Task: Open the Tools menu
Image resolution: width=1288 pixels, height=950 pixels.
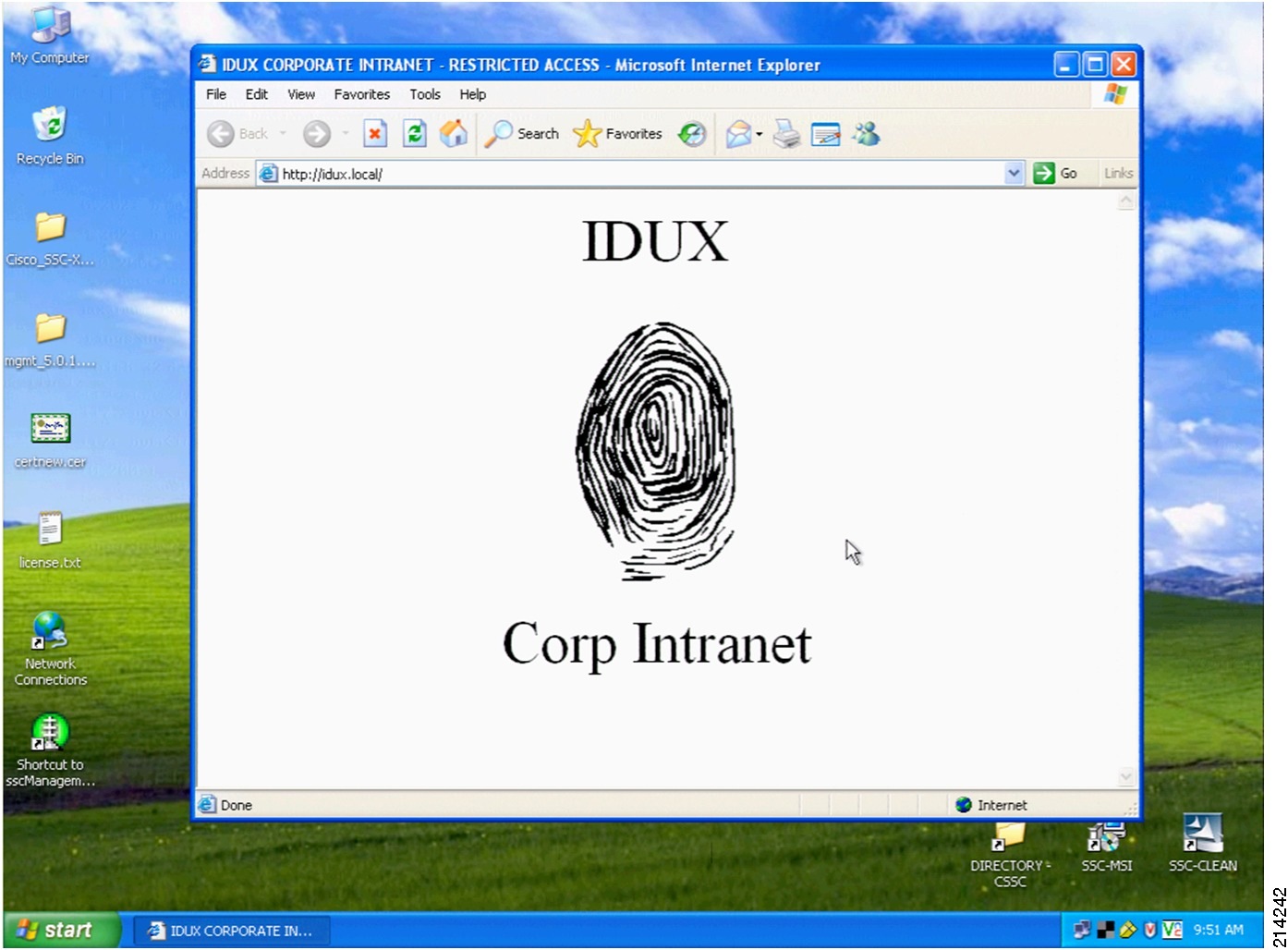Action: coord(425,94)
